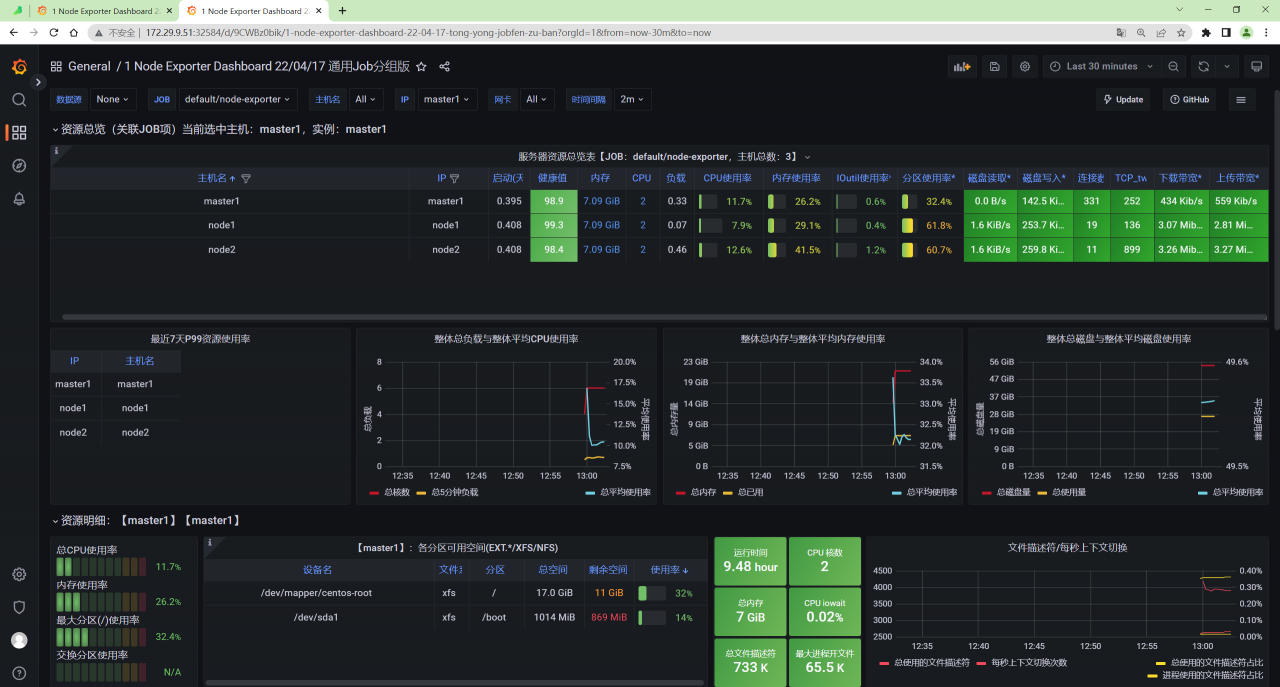Open the Last 30 minutes time picker
Image resolution: width=1280 pixels, height=687 pixels.
pos(1102,66)
